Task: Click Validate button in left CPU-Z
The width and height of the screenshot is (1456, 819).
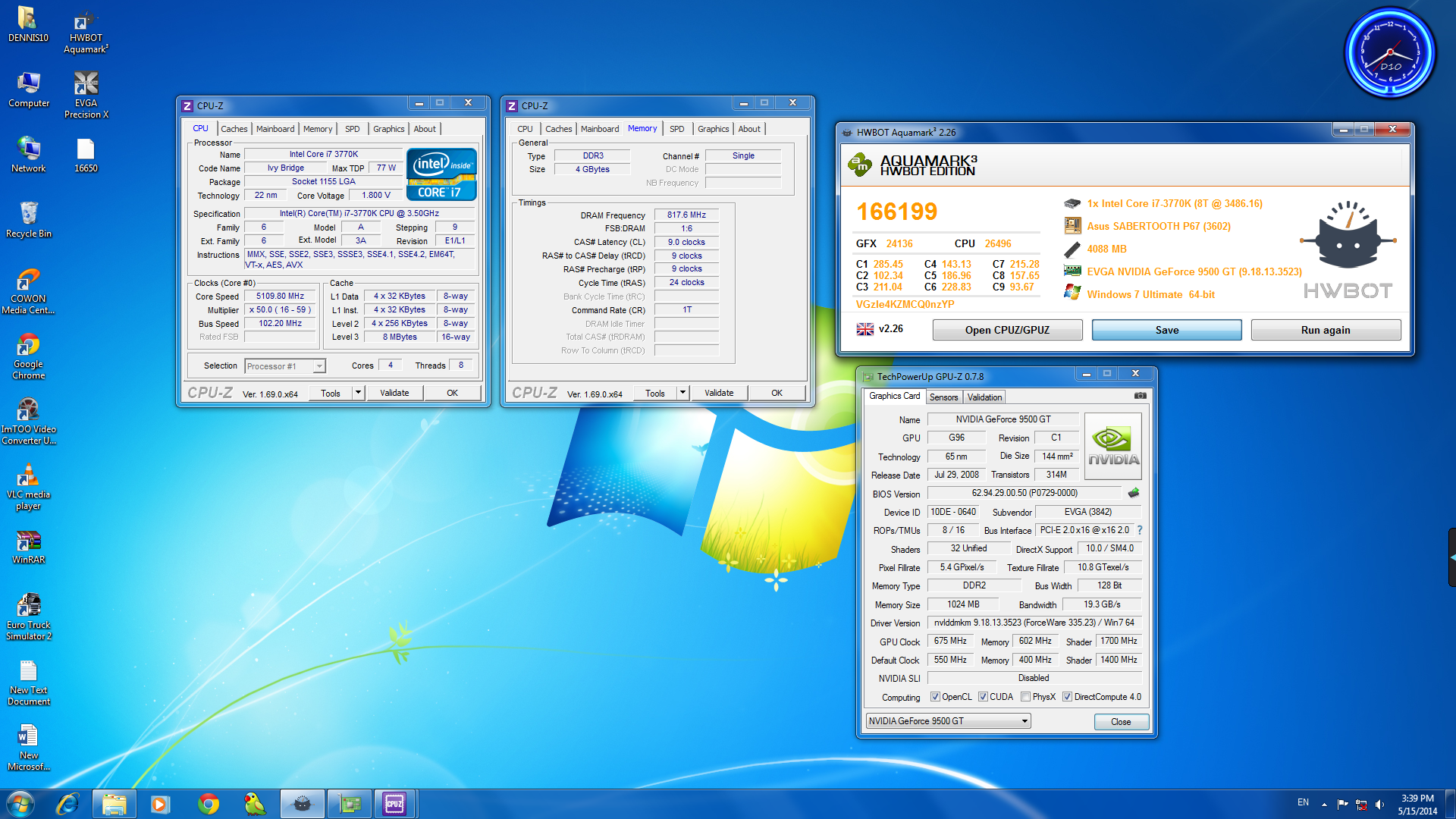Action: pos(394,393)
